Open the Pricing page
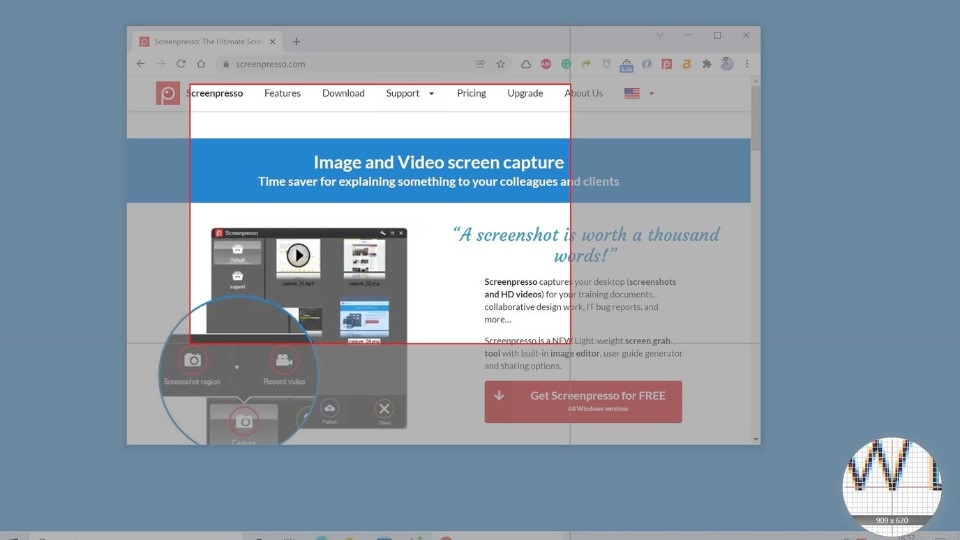Viewport: 960px width, 540px height. (471, 93)
